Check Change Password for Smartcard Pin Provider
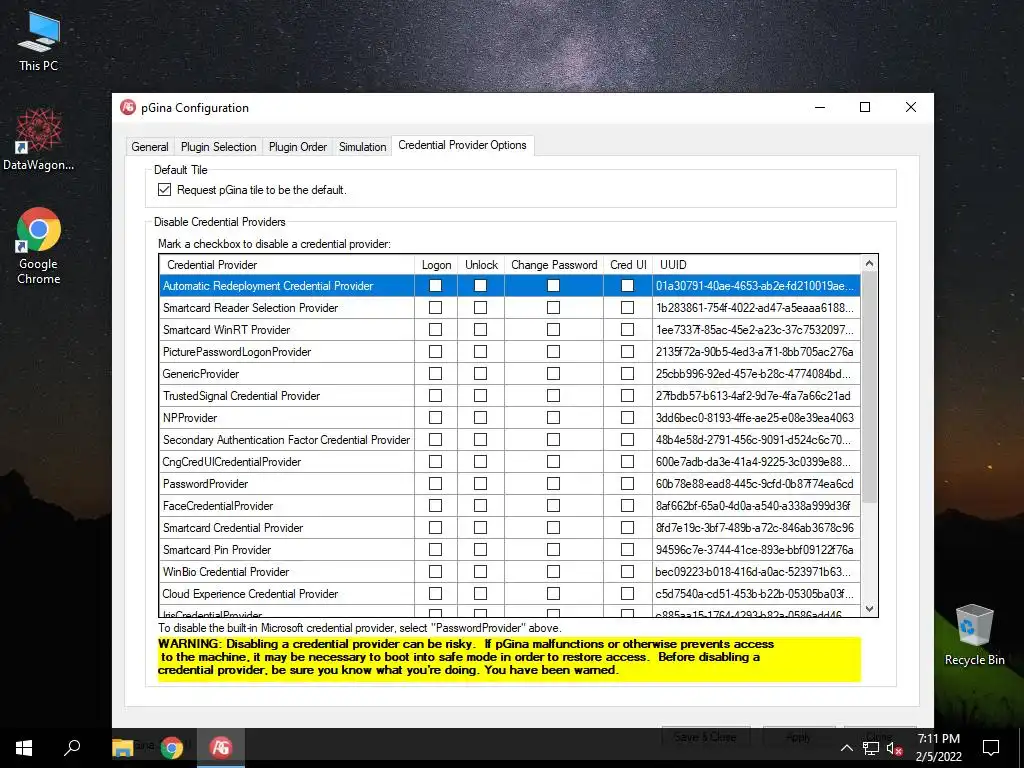The width and height of the screenshot is (1024, 768). (553, 550)
